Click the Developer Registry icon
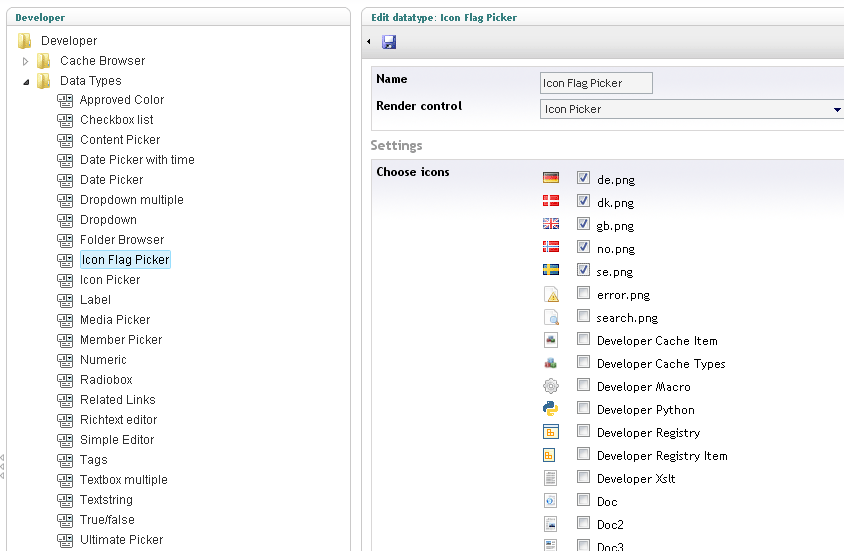844x551 pixels. pyautogui.click(x=551, y=432)
